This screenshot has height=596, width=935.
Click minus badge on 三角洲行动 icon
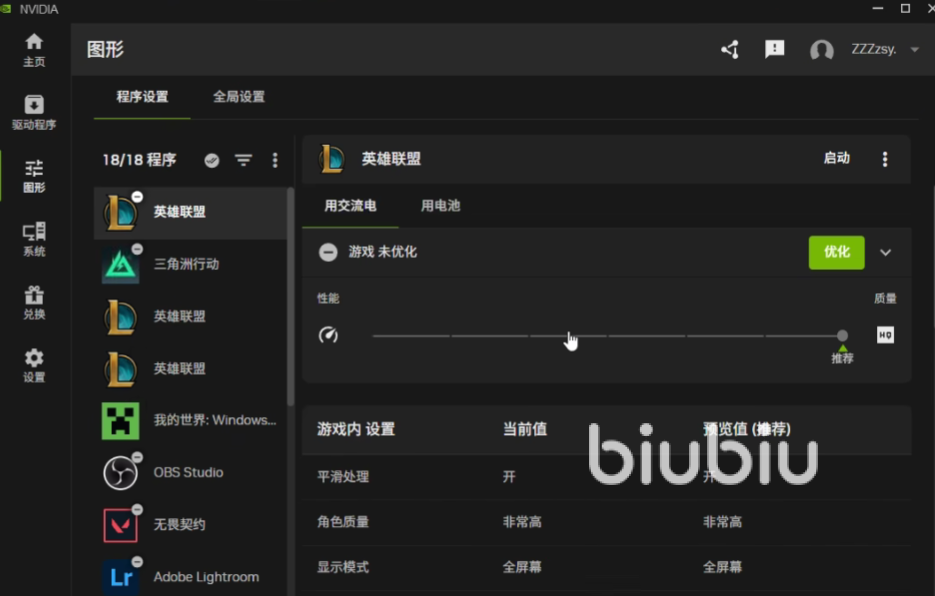click(x=137, y=249)
